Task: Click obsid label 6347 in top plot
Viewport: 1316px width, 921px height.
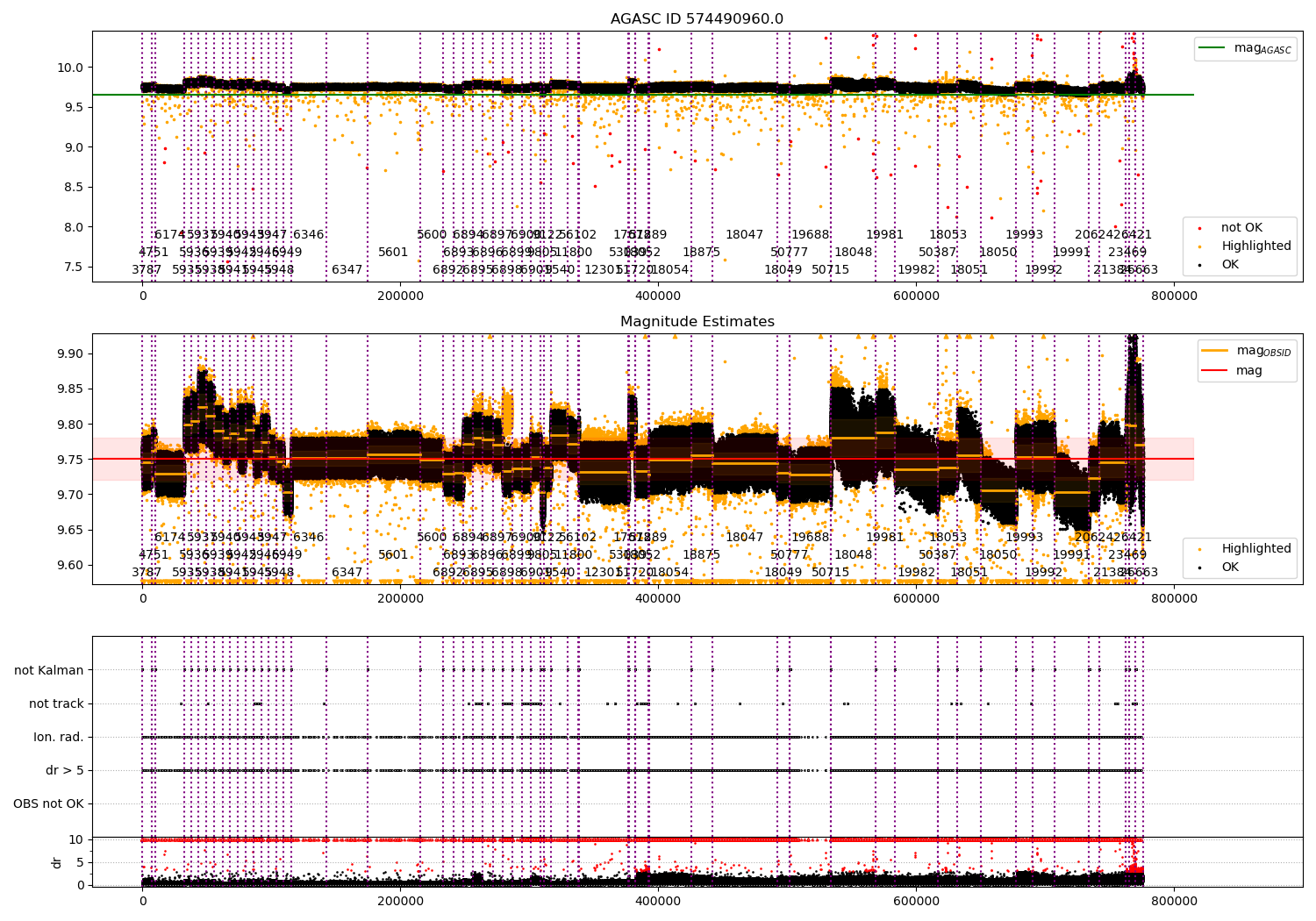Action: pos(347,269)
